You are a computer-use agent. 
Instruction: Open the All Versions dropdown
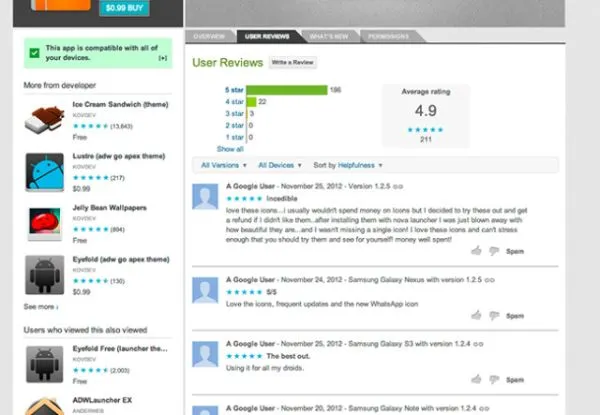pos(224,165)
